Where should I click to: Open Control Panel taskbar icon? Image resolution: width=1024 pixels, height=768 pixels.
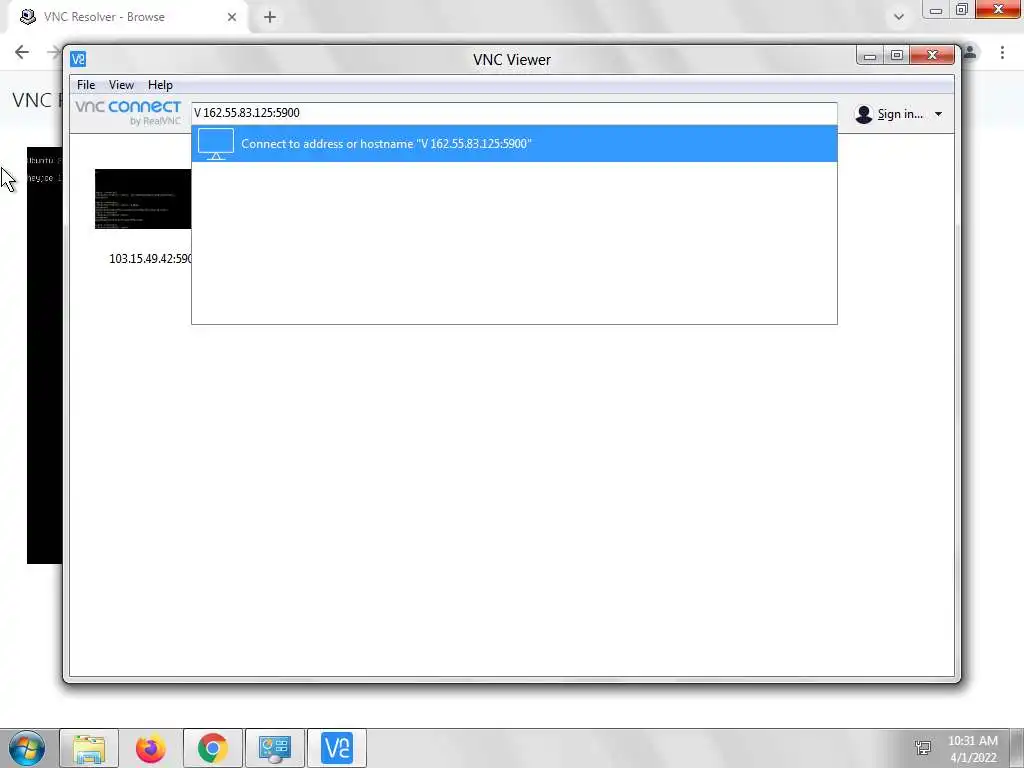(x=275, y=748)
